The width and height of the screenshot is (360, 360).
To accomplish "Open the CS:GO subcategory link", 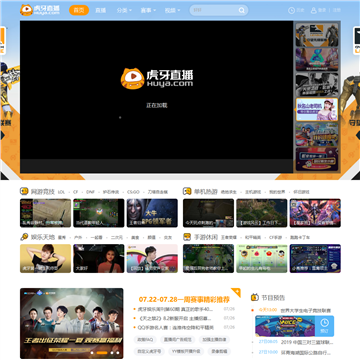I will pyautogui.click(x=133, y=192).
